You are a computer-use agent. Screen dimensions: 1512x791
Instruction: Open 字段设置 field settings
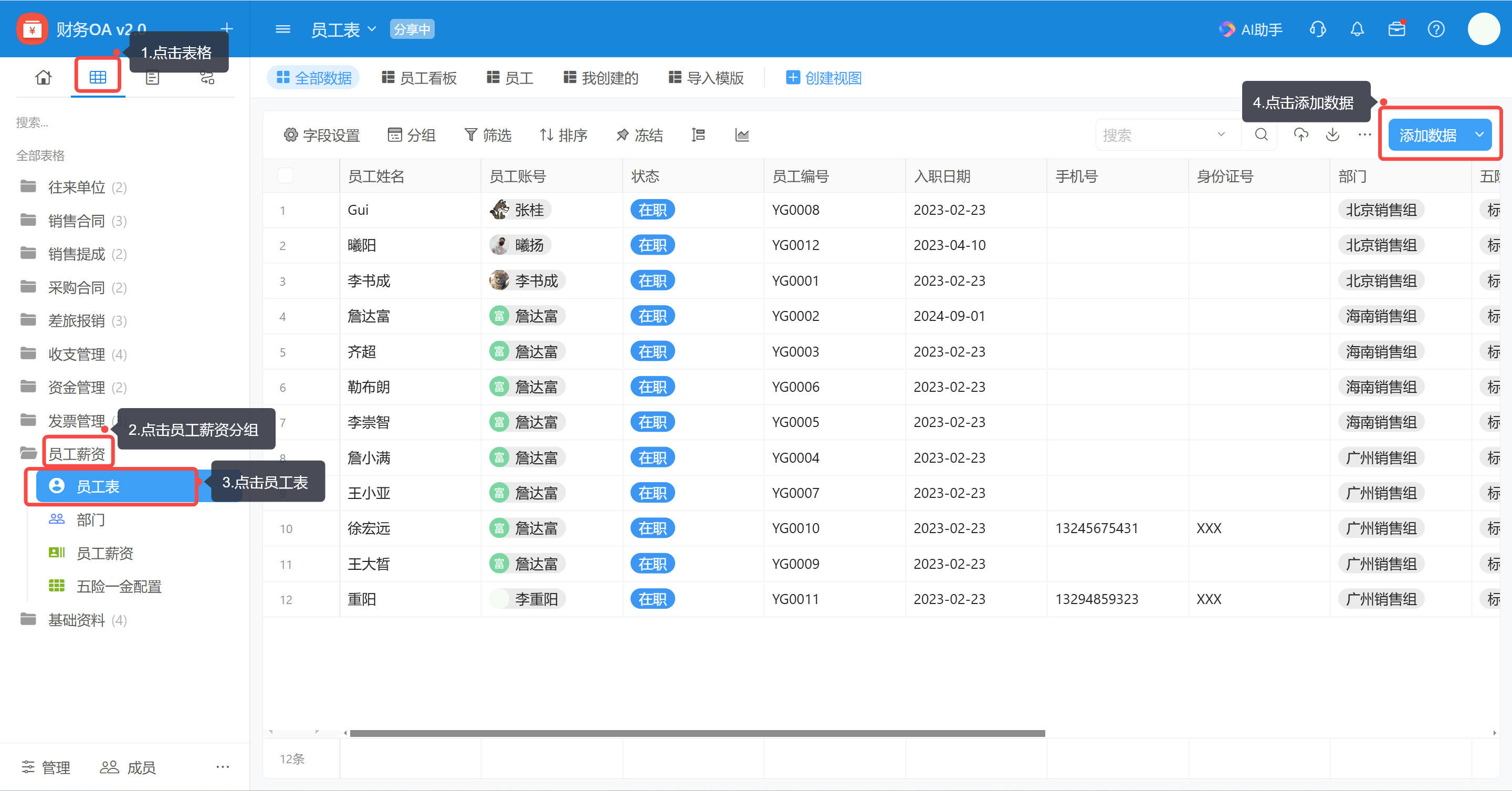click(x=322, y=135)
